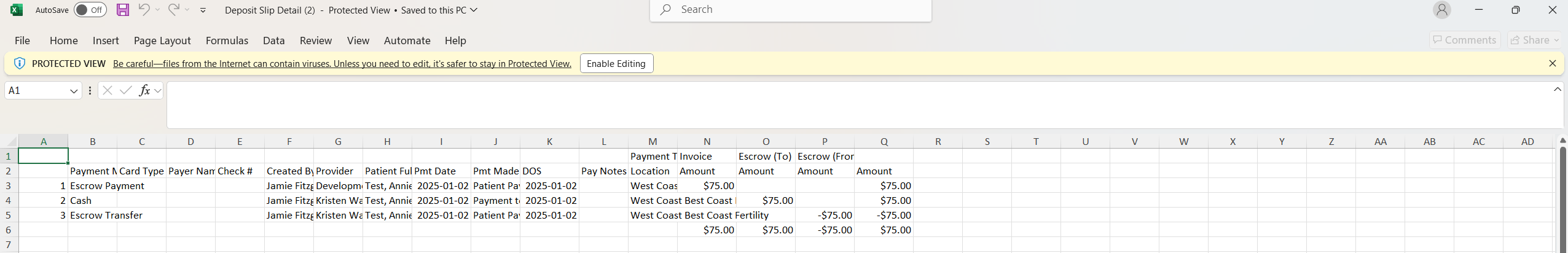This screenshot has height=253, width=1568.
Task: Follow the Protected View warning link
Action: [x=342, y=64]
